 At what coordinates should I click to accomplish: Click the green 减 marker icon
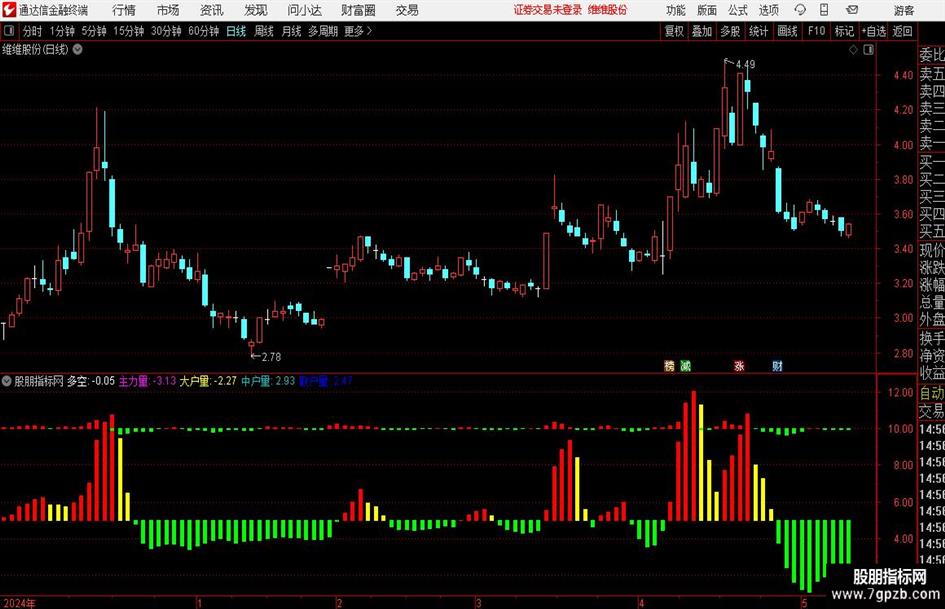point(685,366)
